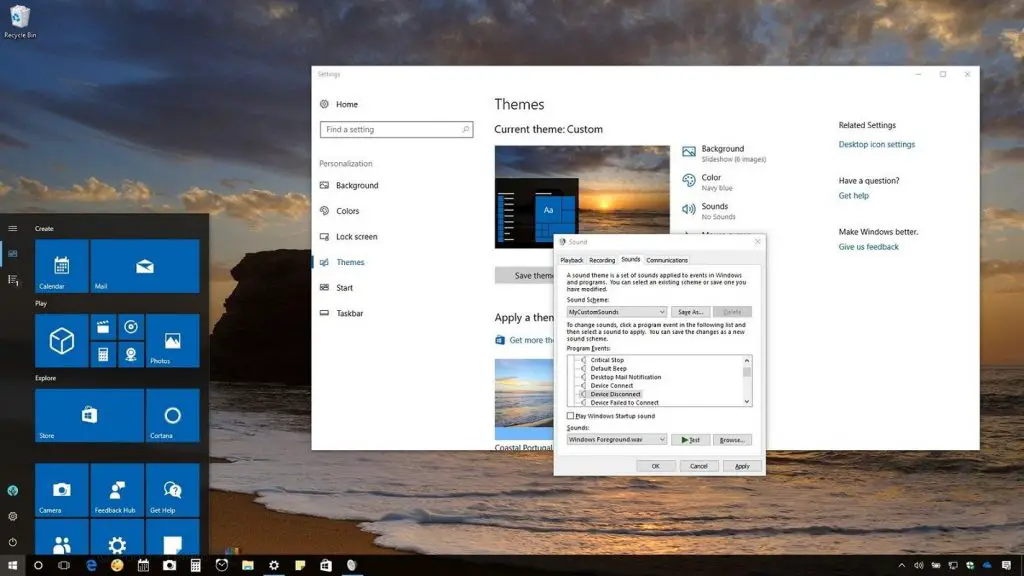This screenshot has height=576, width=1024.
Task: Click the Color Navy blue setting
Action: tap(711, 178)
